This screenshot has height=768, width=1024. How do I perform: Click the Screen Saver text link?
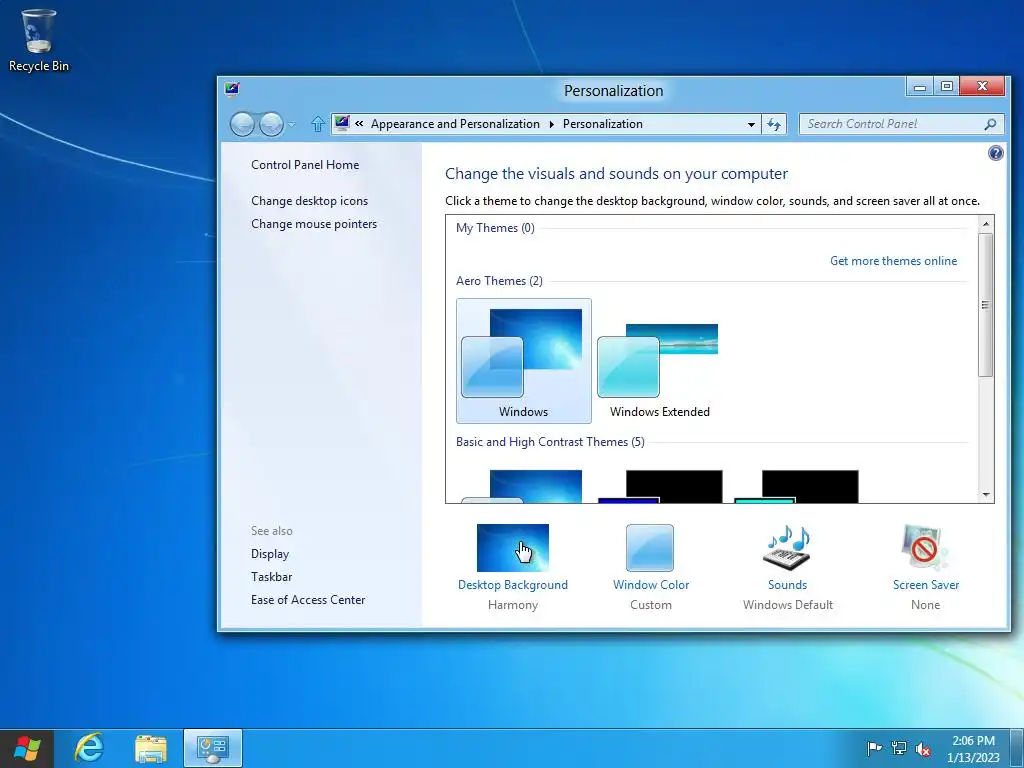tap(926, 584)
